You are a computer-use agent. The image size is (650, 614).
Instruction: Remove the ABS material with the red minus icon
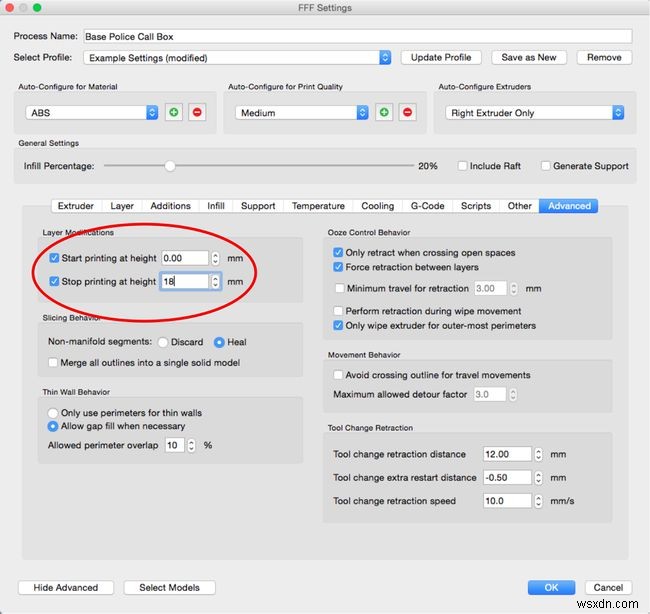pos(197,112)
